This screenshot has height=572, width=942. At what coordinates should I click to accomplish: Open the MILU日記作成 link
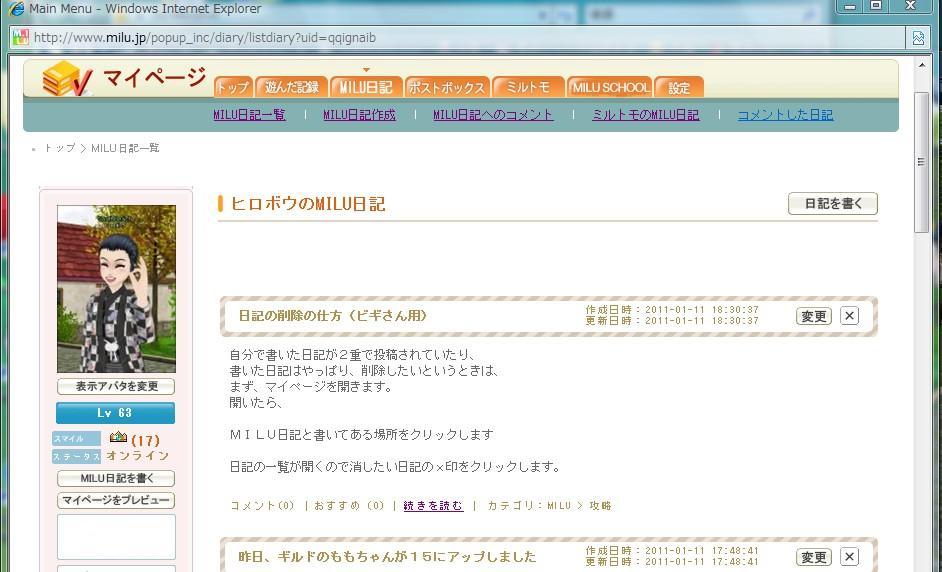pyautogui.click(x=359, y=115)
